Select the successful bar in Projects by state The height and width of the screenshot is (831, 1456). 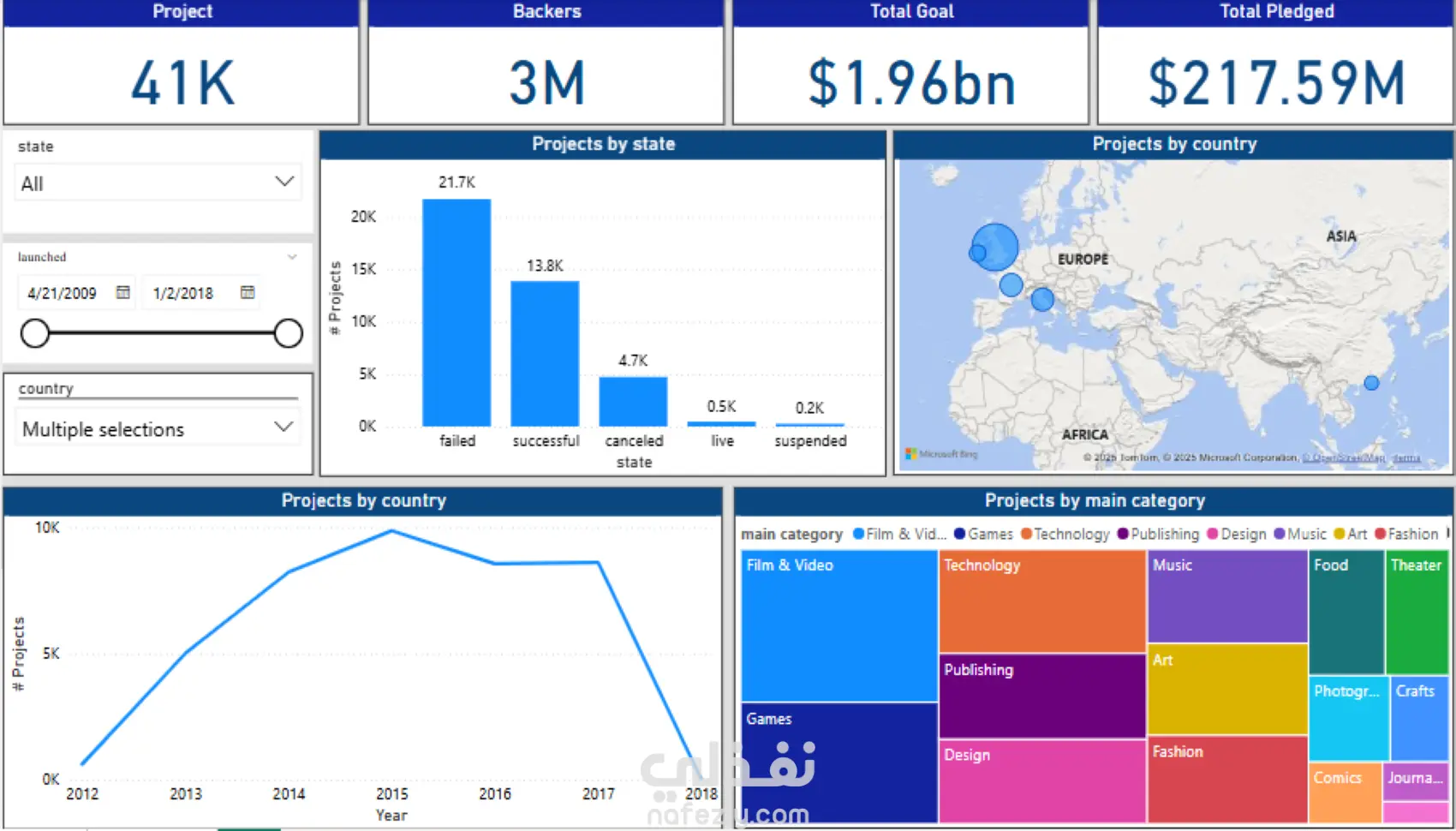point(545,354)
